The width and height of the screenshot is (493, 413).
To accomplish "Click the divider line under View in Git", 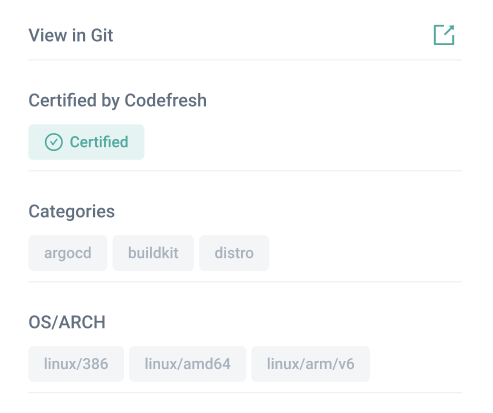I will (245, 60).
